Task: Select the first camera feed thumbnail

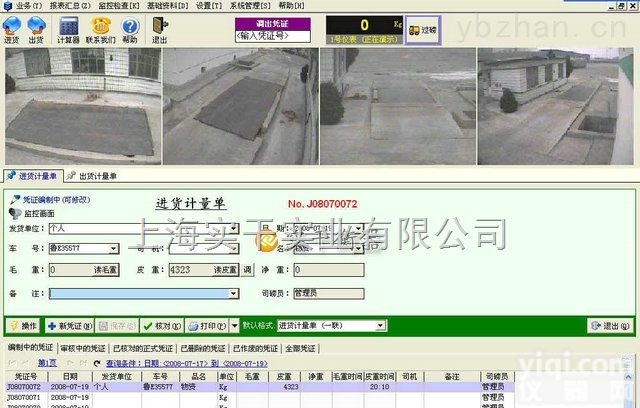Action: tap(83, 106)
